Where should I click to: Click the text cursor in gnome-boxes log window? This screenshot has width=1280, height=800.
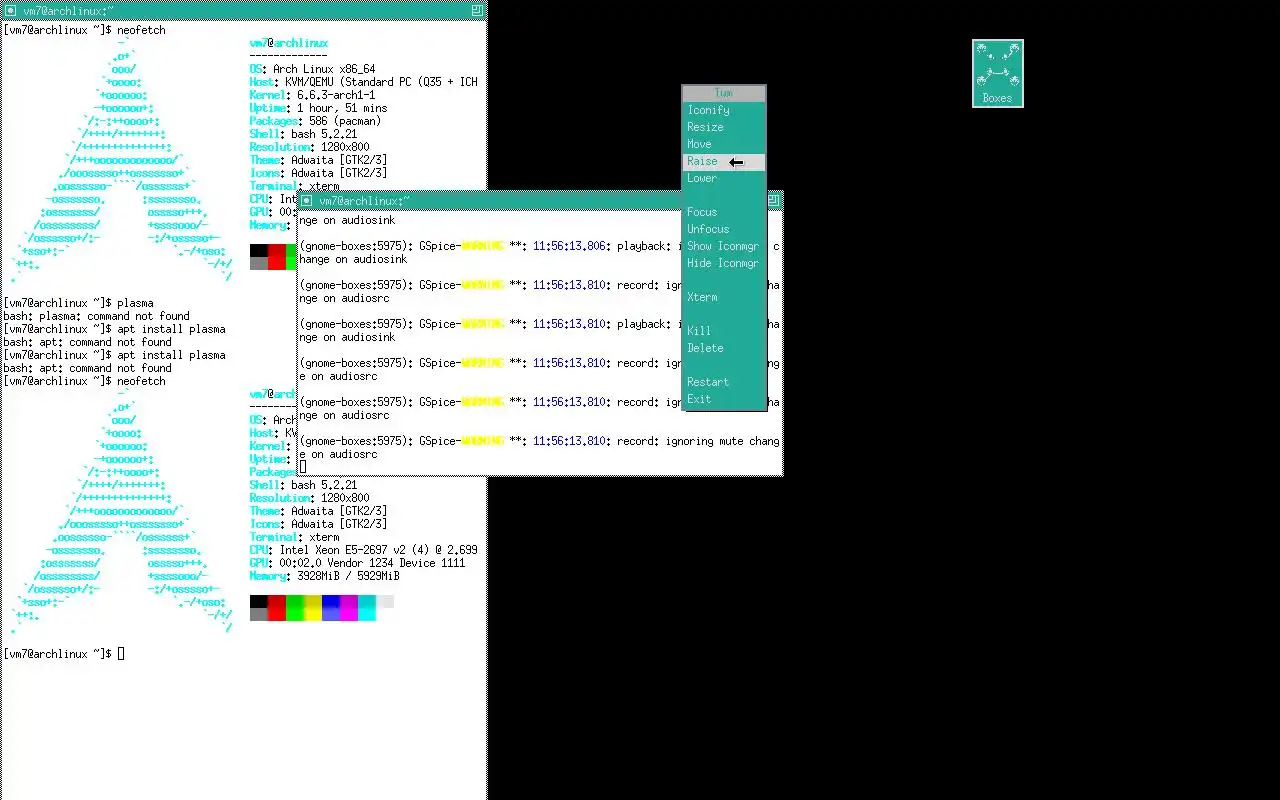pyautogui.click(x=303, y=467)
